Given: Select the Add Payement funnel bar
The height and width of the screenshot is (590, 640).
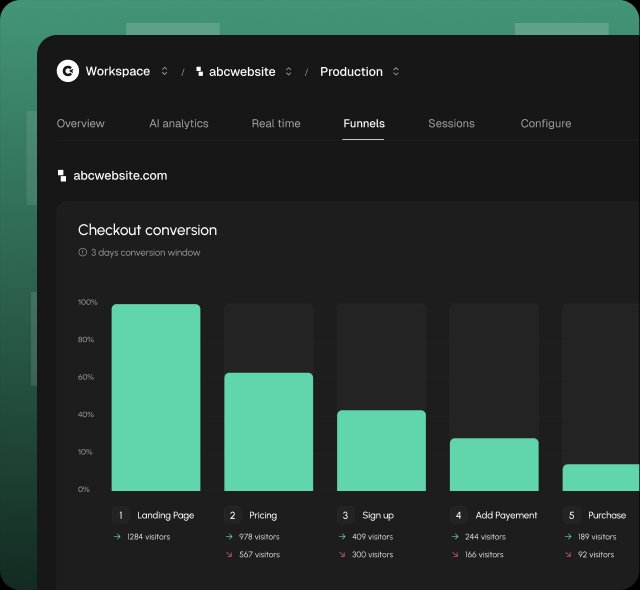Looking at the screenshot, I should pyautogui.click(x=494, y=464).
